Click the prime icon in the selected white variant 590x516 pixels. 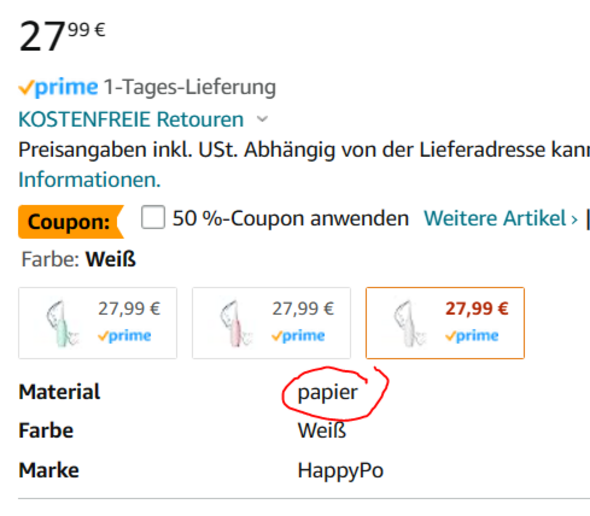[x=472, y=335]
